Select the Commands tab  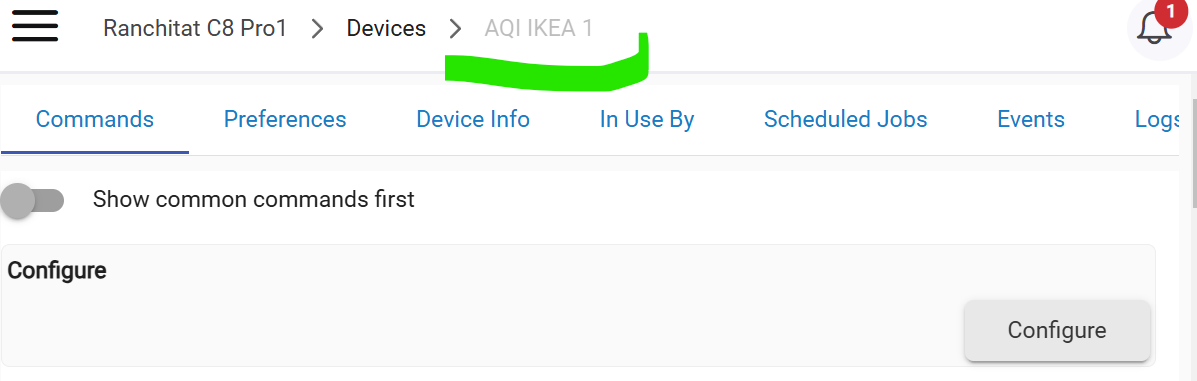95,119
